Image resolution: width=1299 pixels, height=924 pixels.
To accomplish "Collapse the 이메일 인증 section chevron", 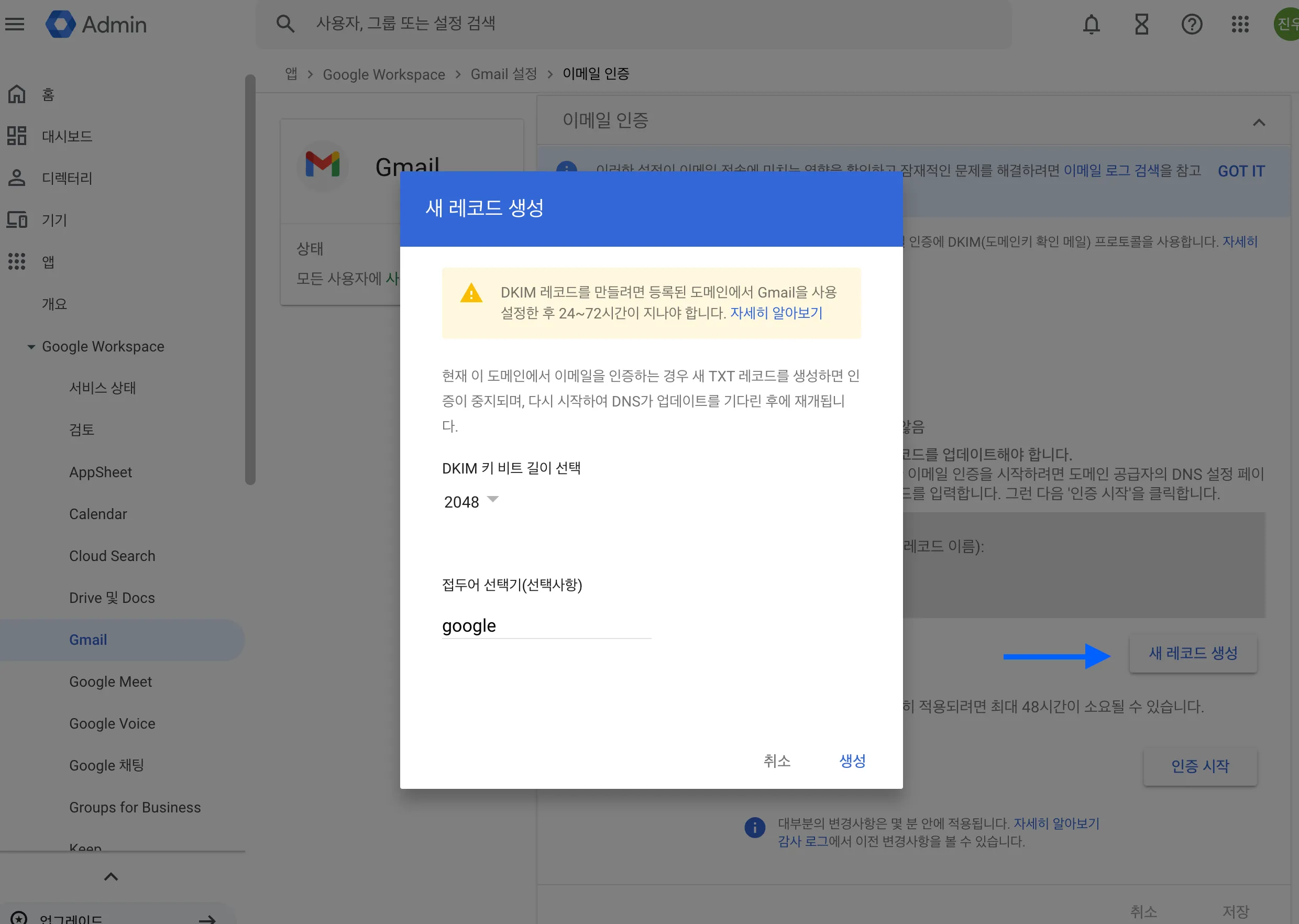I will 1259,123.
